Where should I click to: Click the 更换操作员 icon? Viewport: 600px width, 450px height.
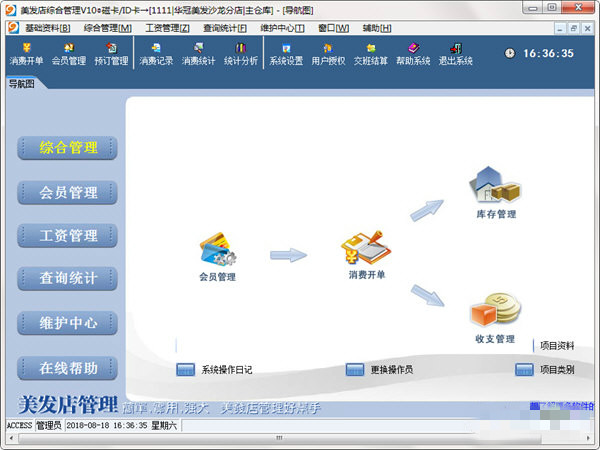click(x=355, y=370)
